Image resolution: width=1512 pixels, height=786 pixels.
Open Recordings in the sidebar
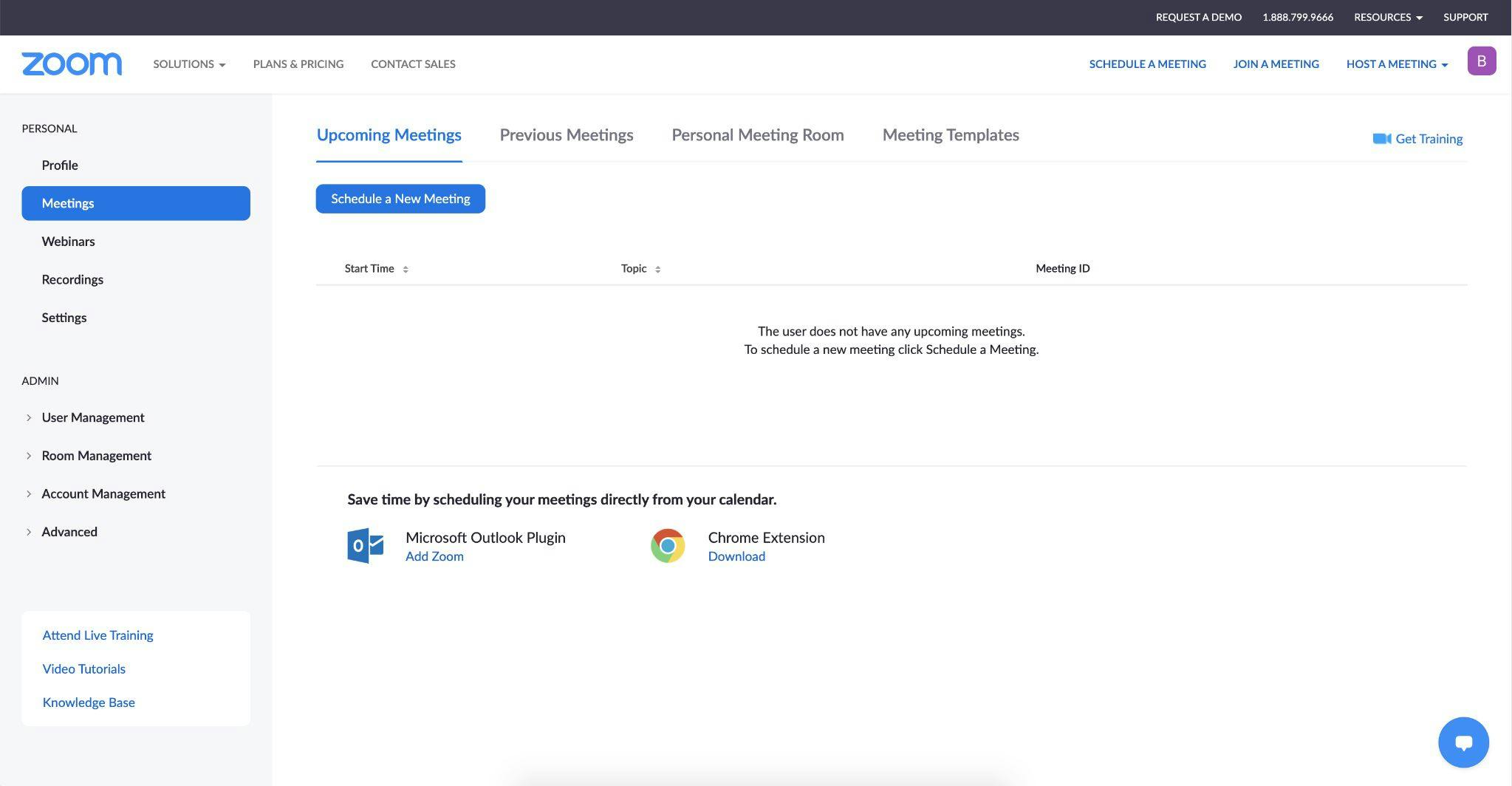72,280
